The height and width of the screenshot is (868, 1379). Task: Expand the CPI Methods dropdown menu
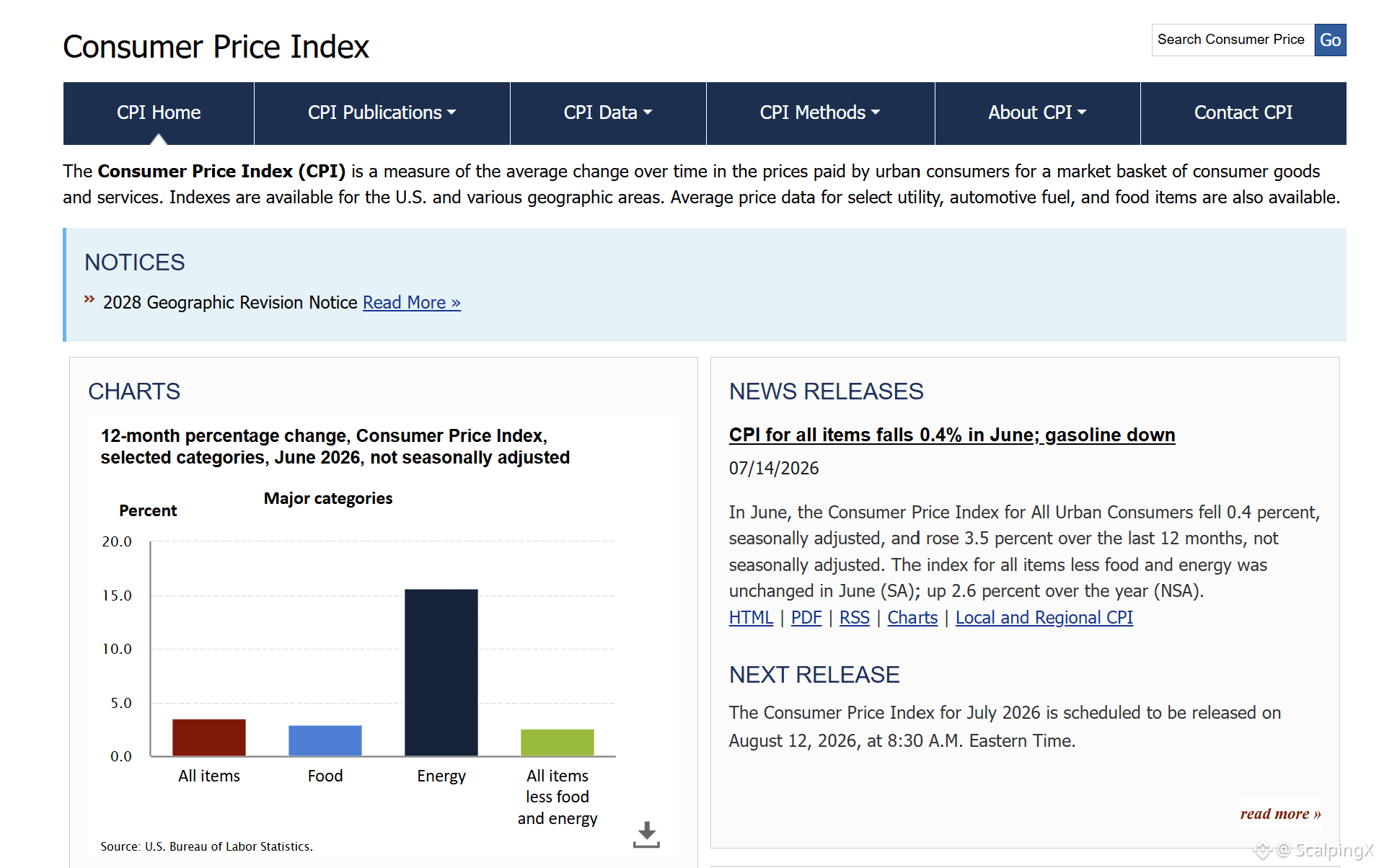tap(820, 113)
